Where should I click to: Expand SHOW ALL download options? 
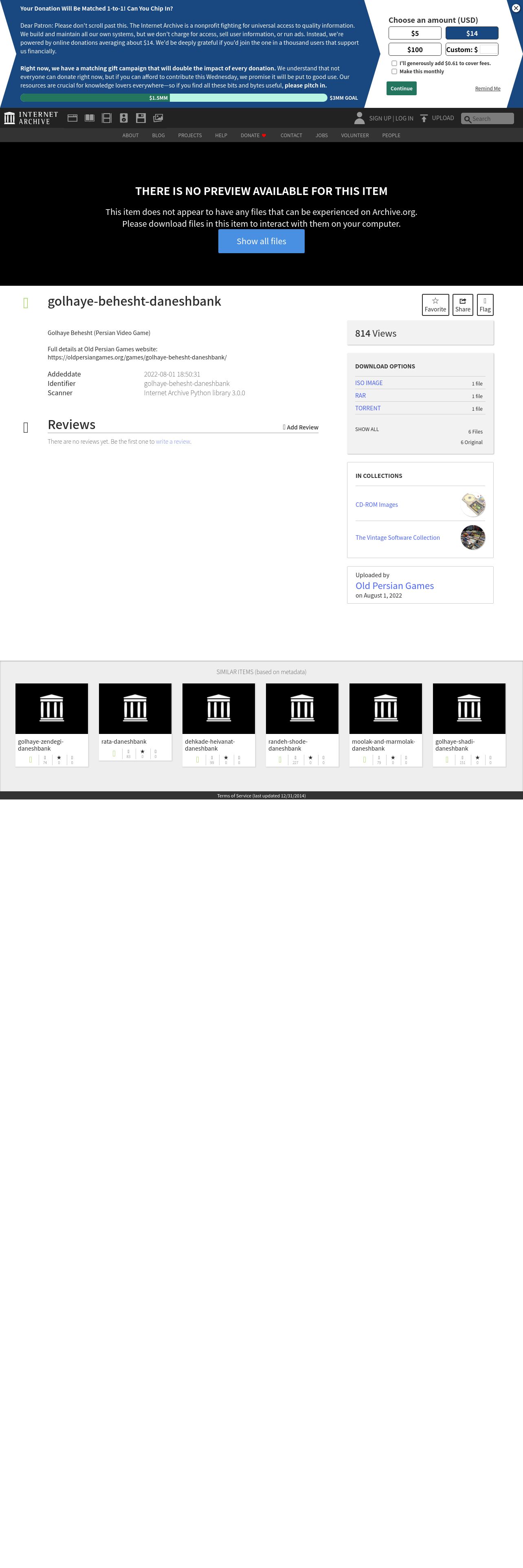pyautogui.click(x=367, y=429)
